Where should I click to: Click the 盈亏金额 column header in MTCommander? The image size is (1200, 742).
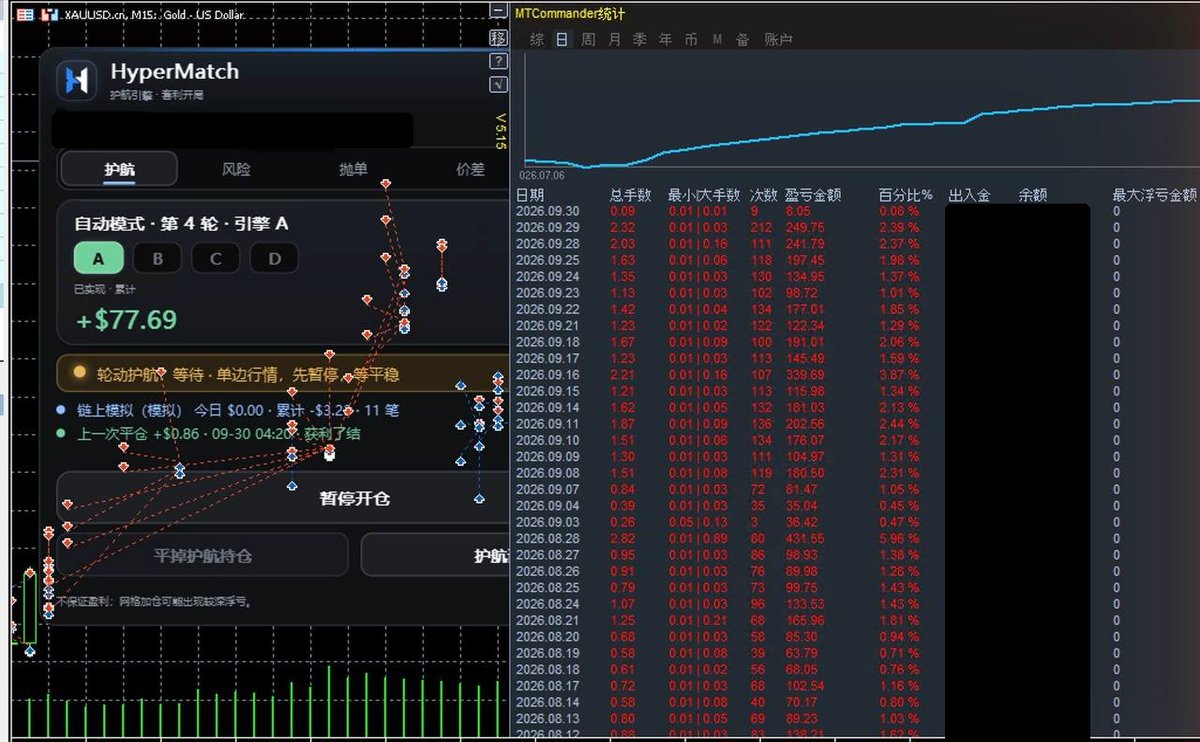click(813, 195)
